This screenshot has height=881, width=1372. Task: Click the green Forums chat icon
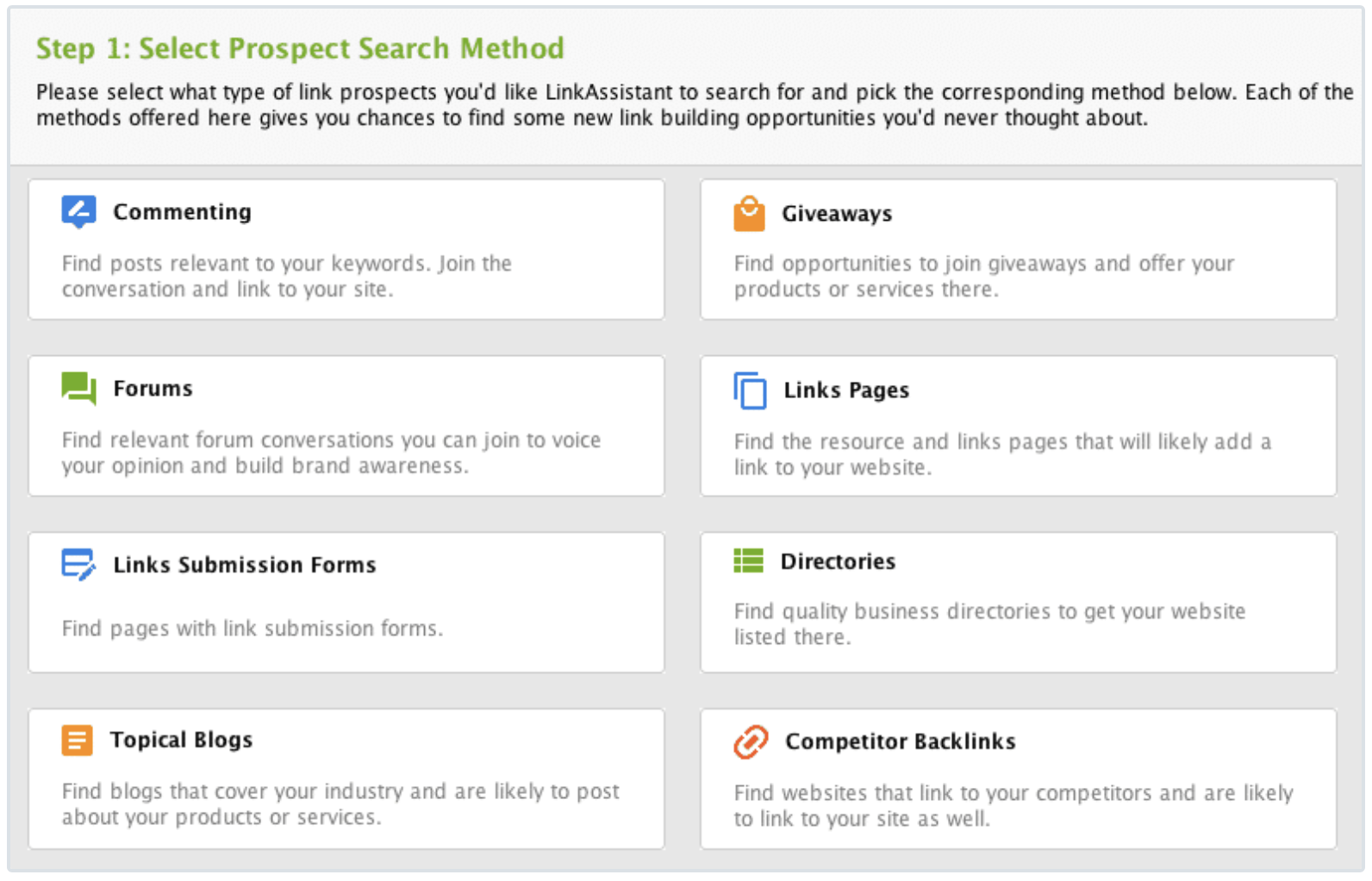pos(78,388)
